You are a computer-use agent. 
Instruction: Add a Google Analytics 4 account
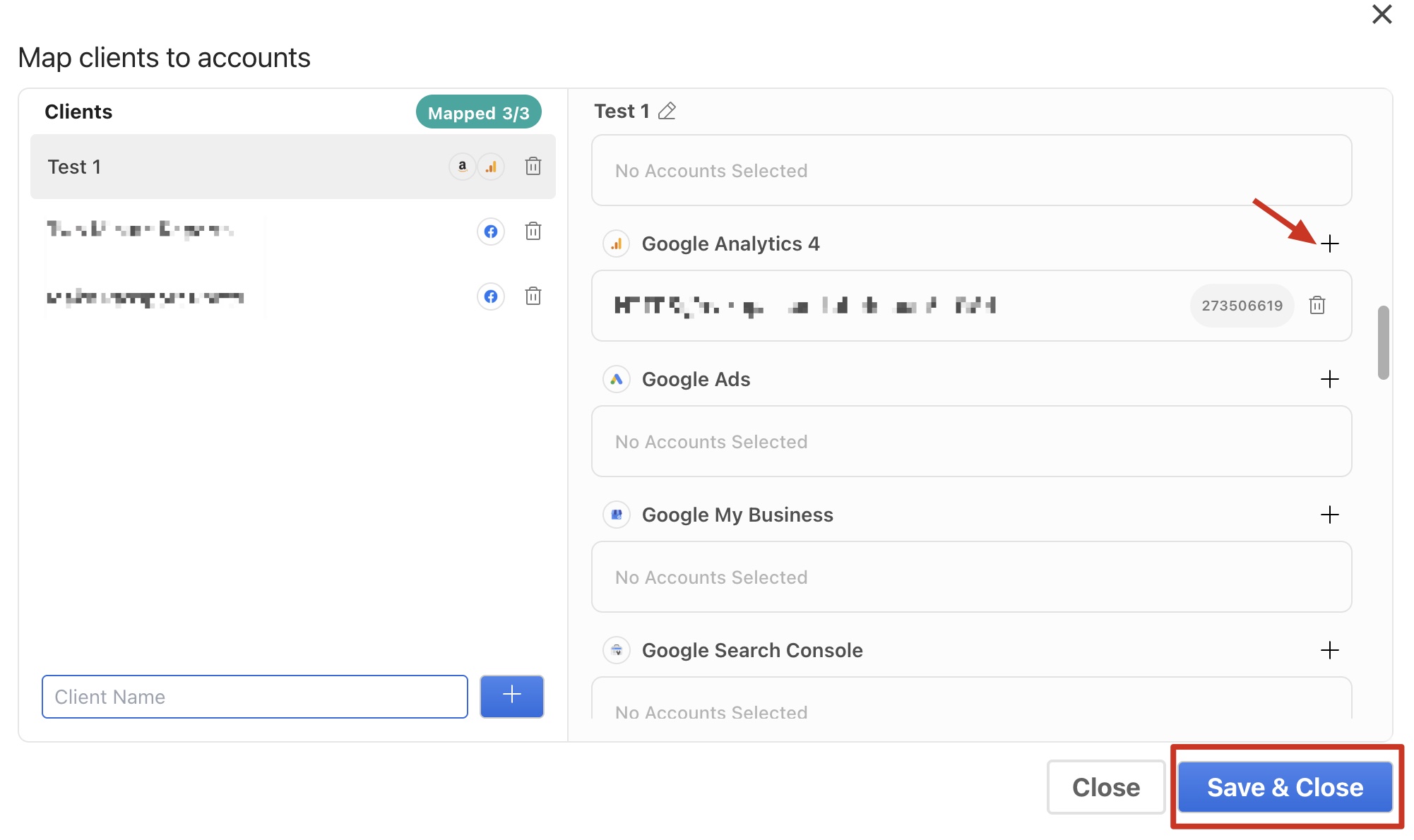click(x=1329, y=244)
